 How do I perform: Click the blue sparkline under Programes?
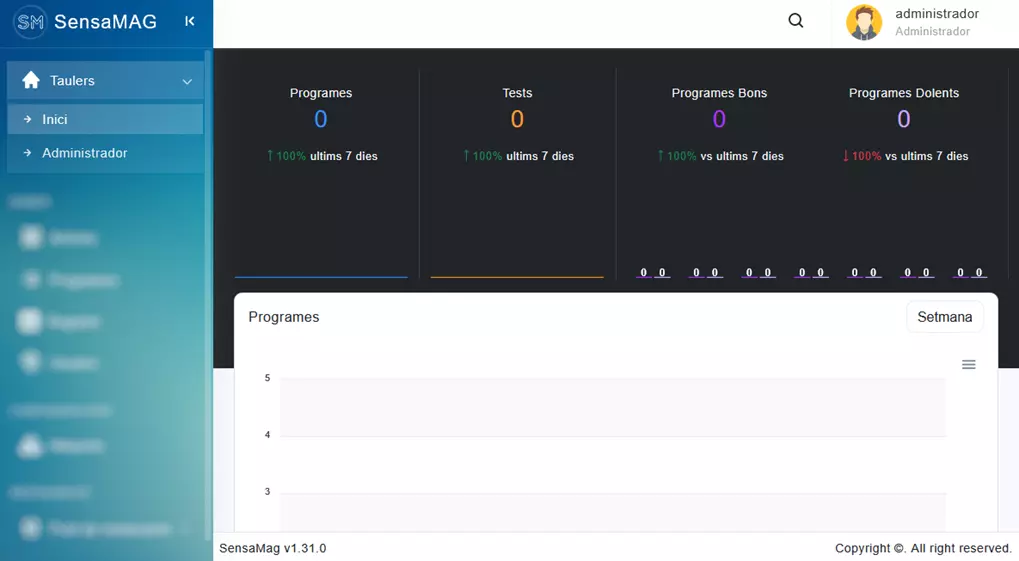point(321,276)
